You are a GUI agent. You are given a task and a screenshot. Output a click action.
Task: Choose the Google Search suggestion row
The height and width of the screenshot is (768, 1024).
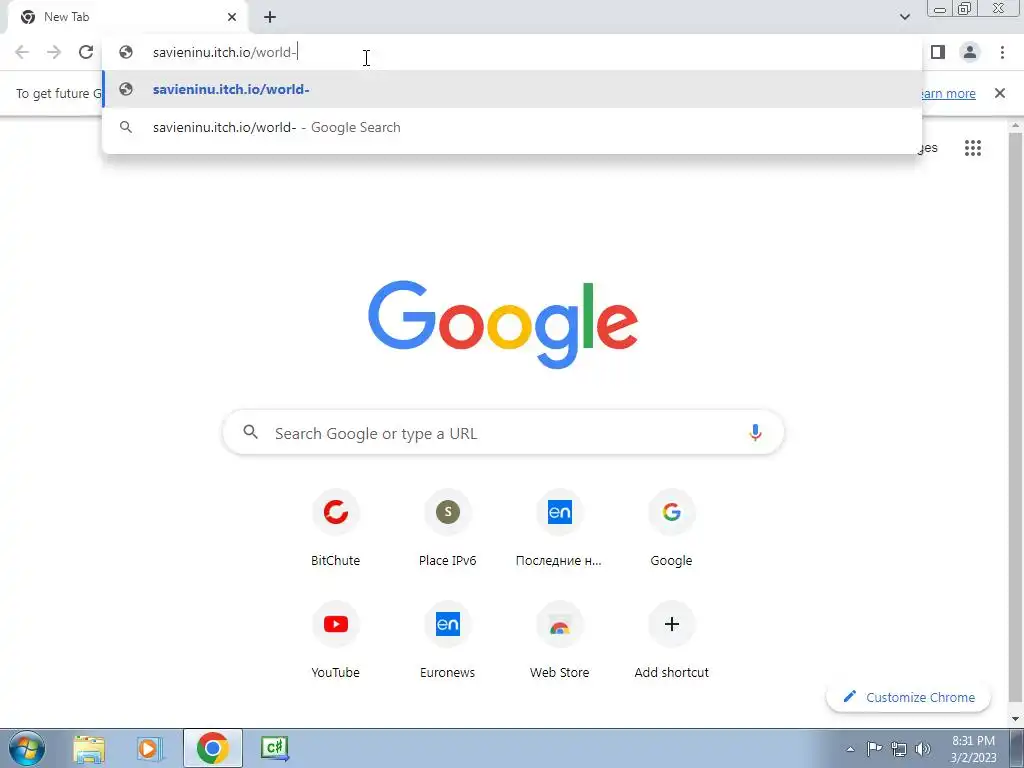click(512, 127)
